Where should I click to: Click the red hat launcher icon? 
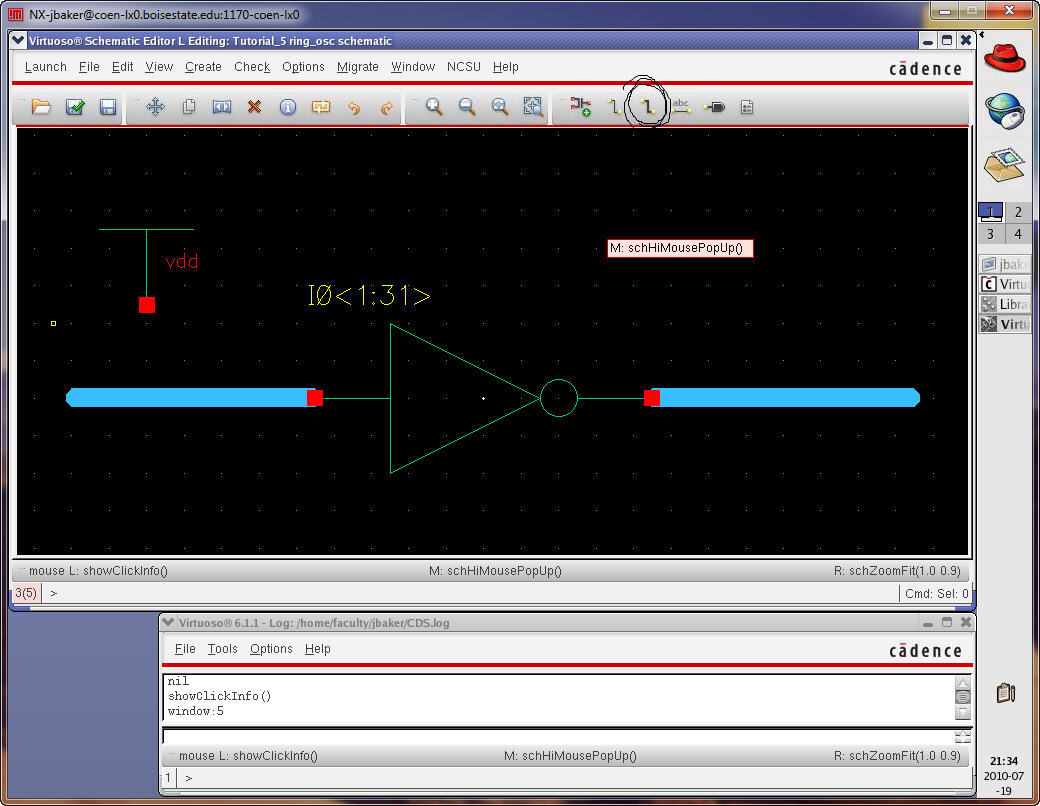click(x=1005, y=55)
